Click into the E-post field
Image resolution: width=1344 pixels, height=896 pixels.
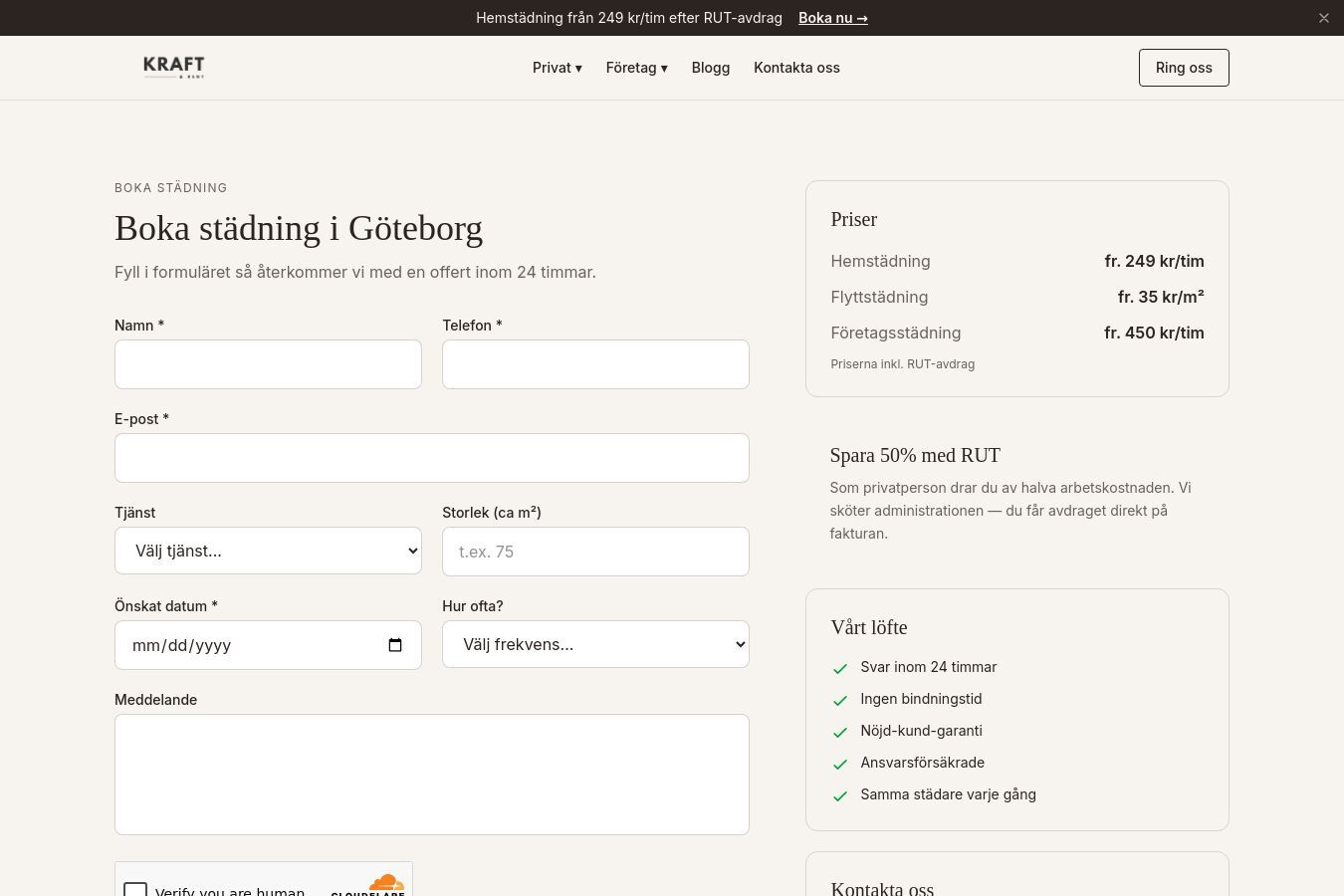pos(432,458)
